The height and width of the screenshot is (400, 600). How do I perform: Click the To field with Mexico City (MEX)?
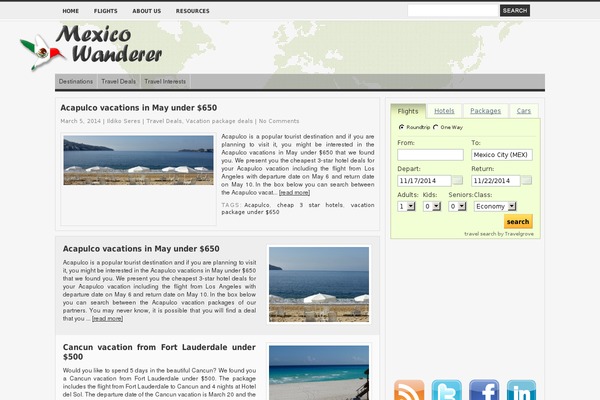[x=502, y=155]
